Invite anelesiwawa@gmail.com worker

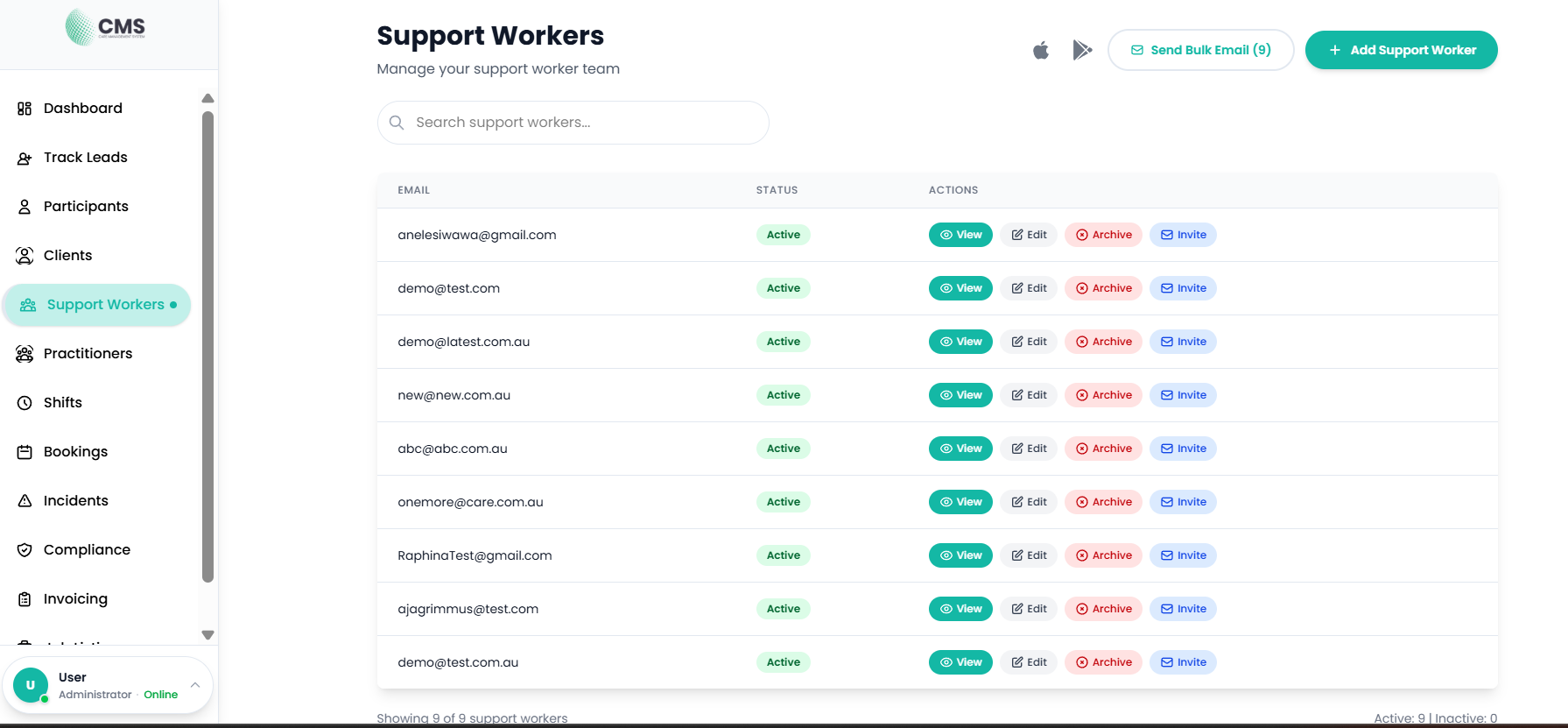1183,235
